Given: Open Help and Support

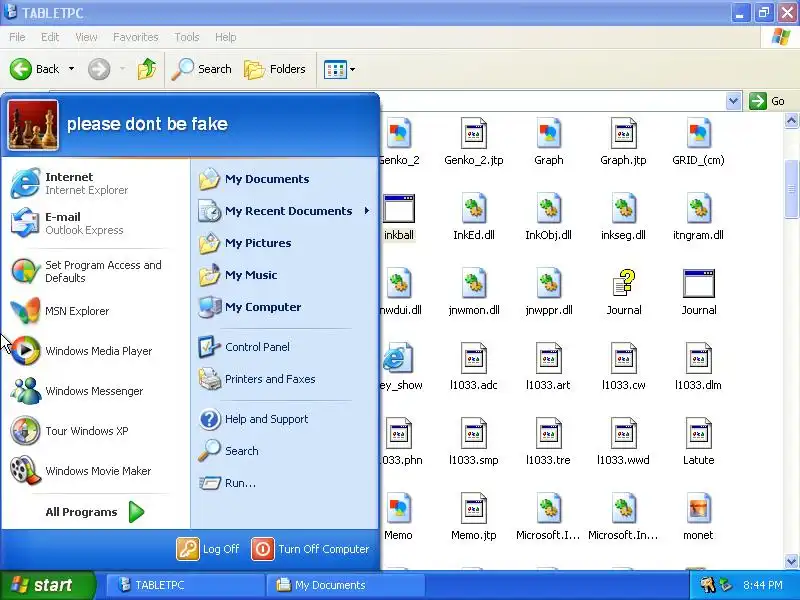Looking at the screenshot, I should [254, 419].
